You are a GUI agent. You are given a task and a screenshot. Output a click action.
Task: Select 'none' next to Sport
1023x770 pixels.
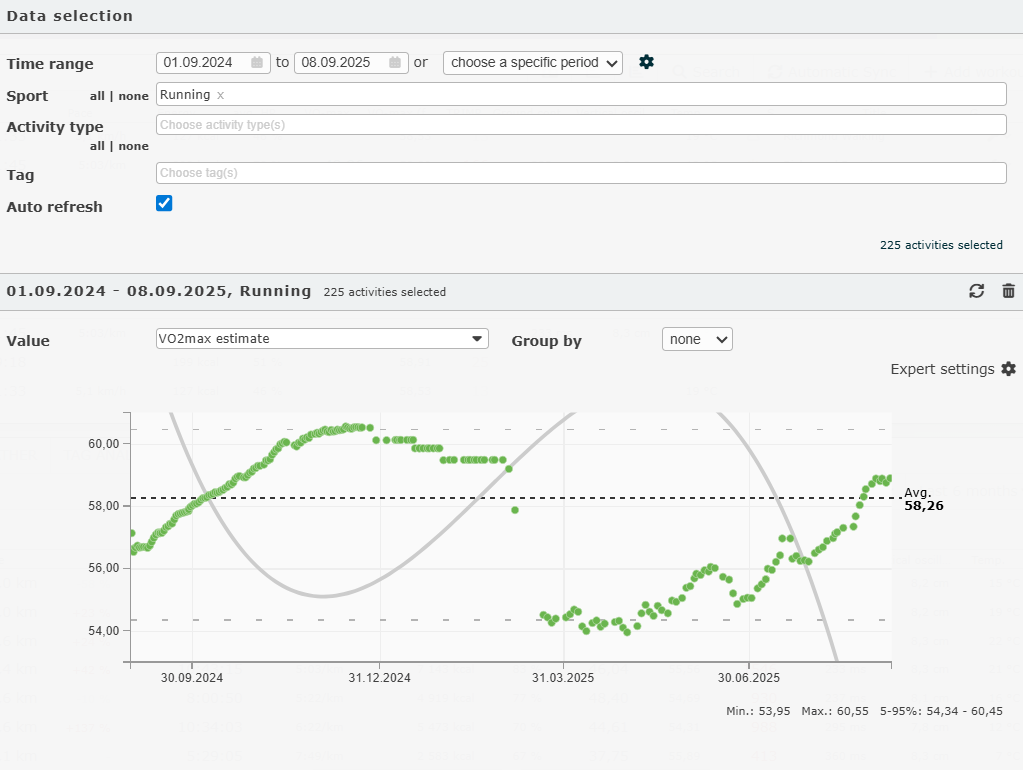click(x=134, y=96)
